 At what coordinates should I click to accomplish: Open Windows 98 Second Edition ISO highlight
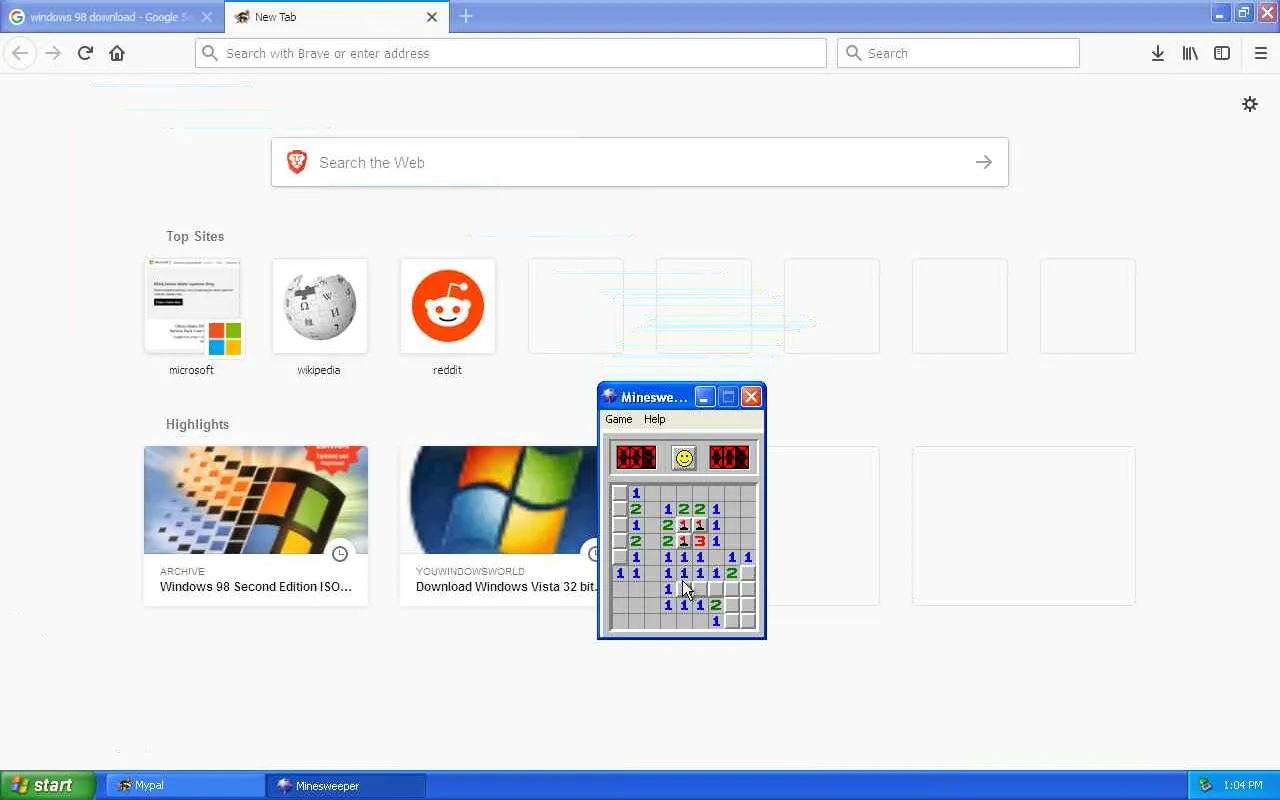tap(256, 526)
